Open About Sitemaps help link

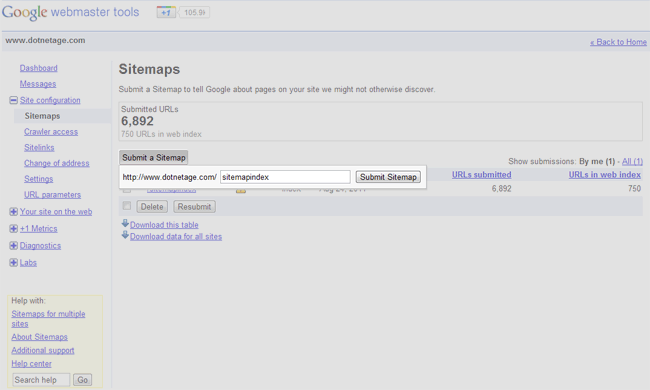(x=39, y=337)
